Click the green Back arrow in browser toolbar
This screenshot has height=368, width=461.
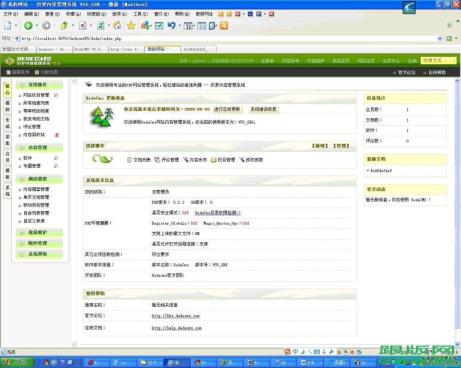coord(28,26)
